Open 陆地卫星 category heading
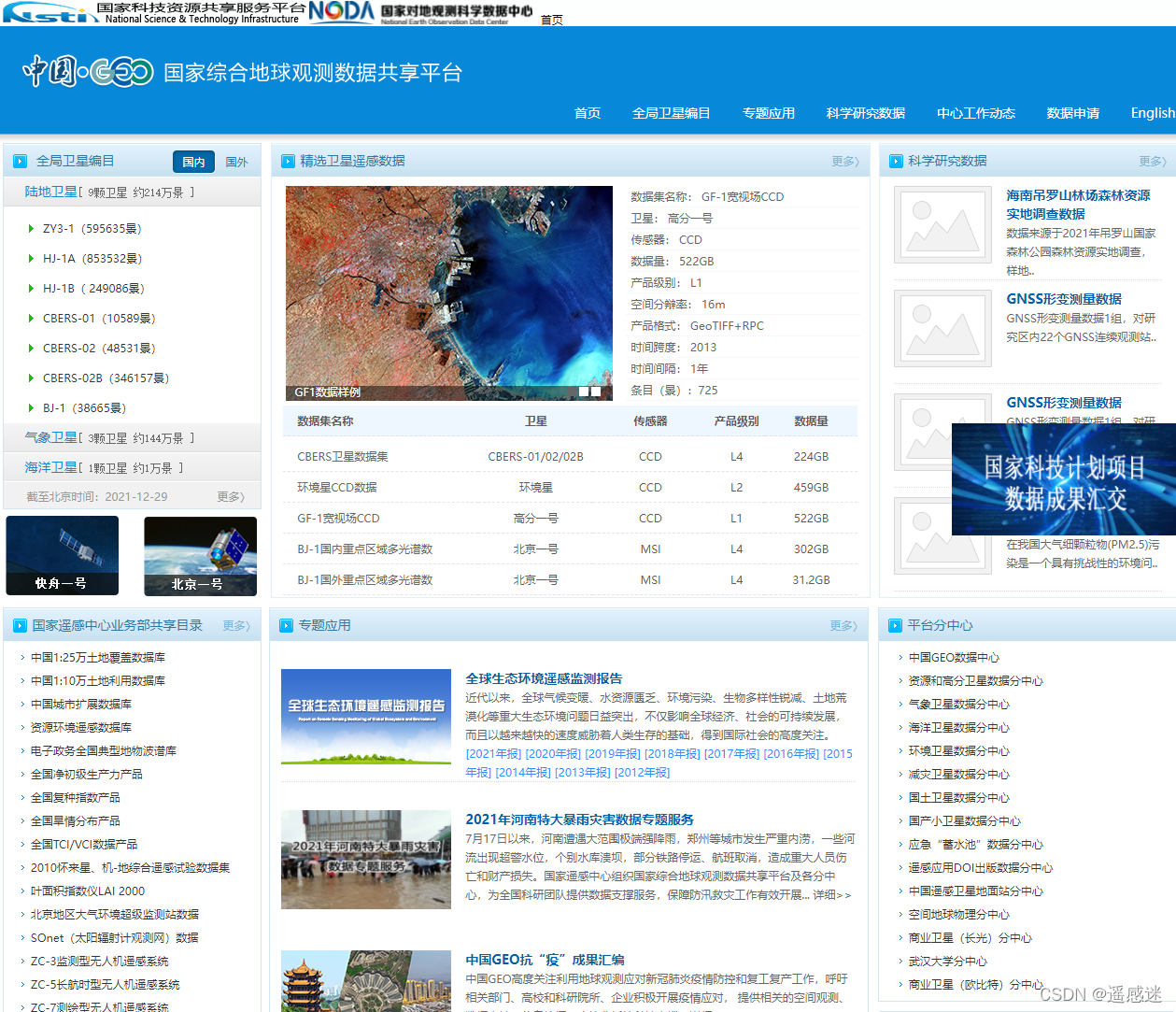 click(x=50, y=192)
